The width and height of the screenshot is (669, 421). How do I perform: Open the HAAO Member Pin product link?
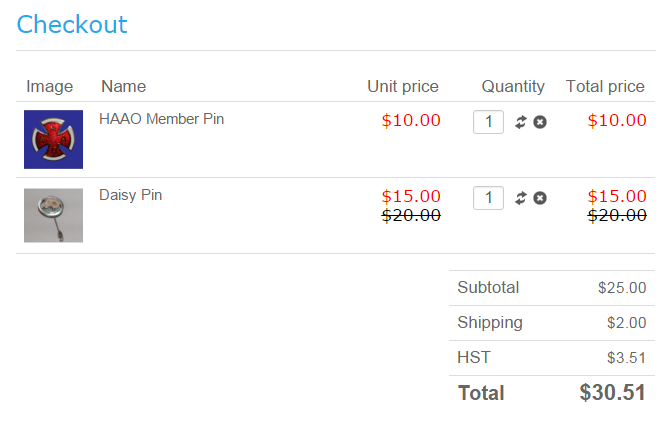161,119
